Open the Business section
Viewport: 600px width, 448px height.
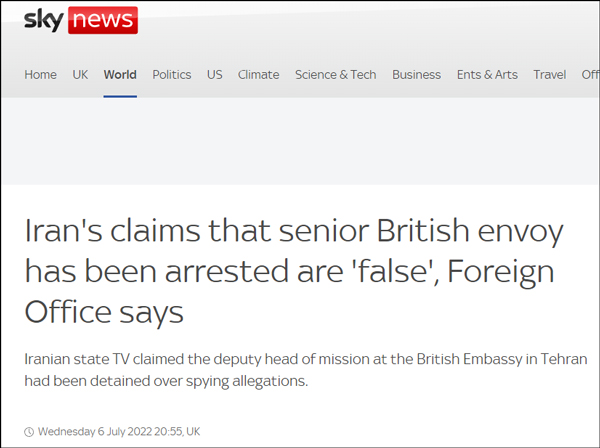pos(416,75)
